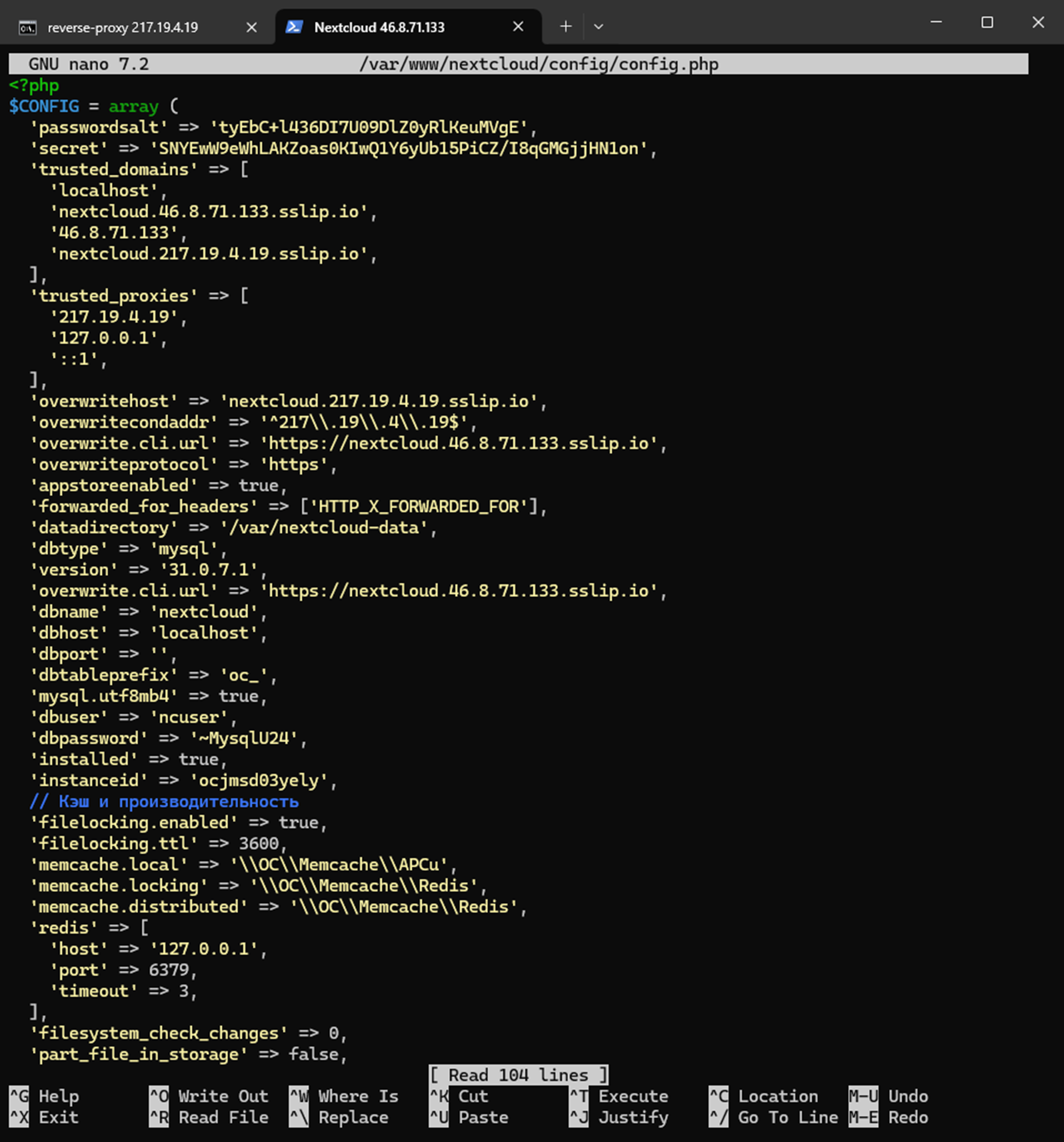Expand the new tab profile dropdown
The image size is (1064, 1142).
click(598, 27)
